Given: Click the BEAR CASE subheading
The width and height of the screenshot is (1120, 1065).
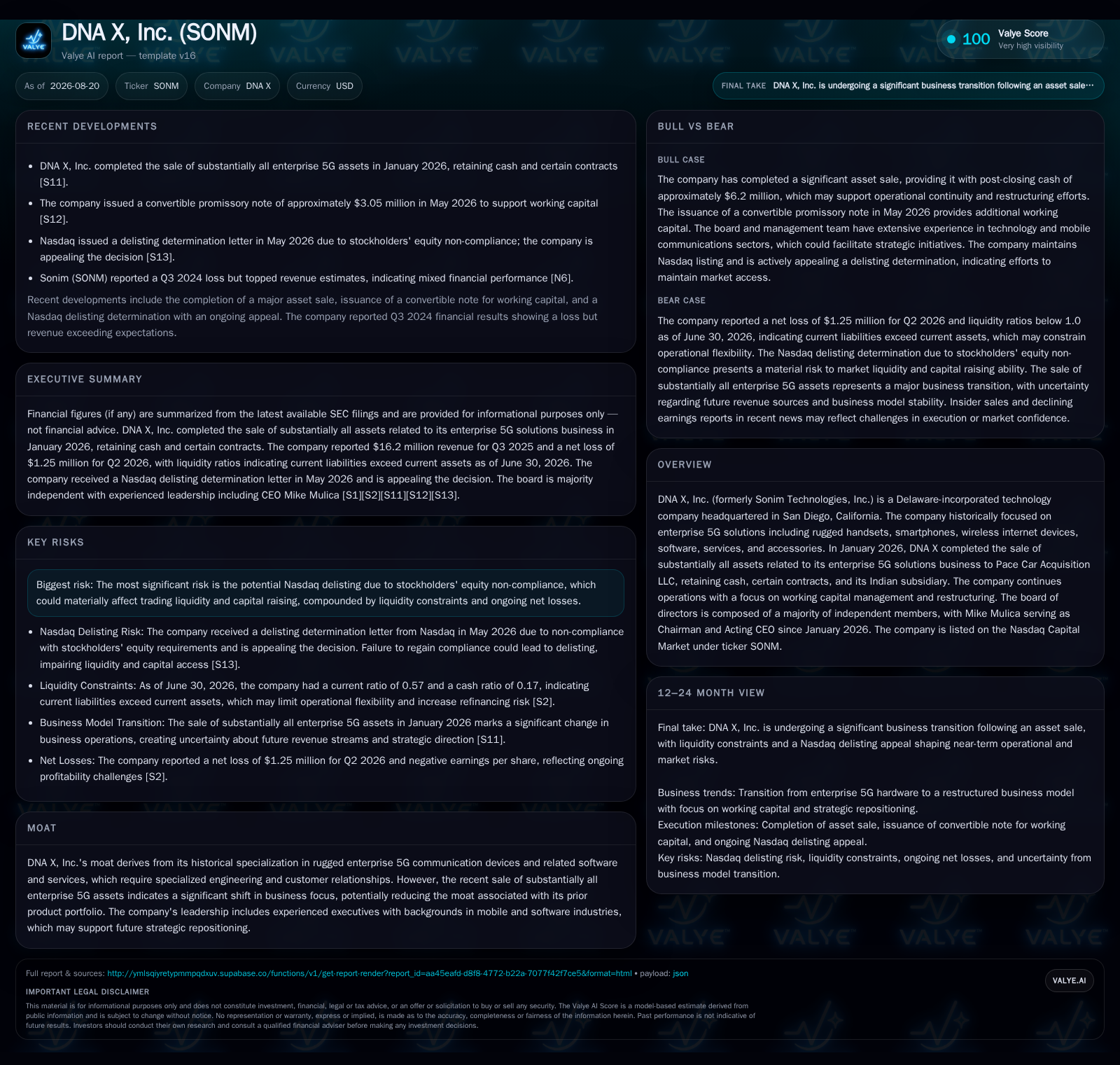Looking at the screenshot, I should [682, 300].
